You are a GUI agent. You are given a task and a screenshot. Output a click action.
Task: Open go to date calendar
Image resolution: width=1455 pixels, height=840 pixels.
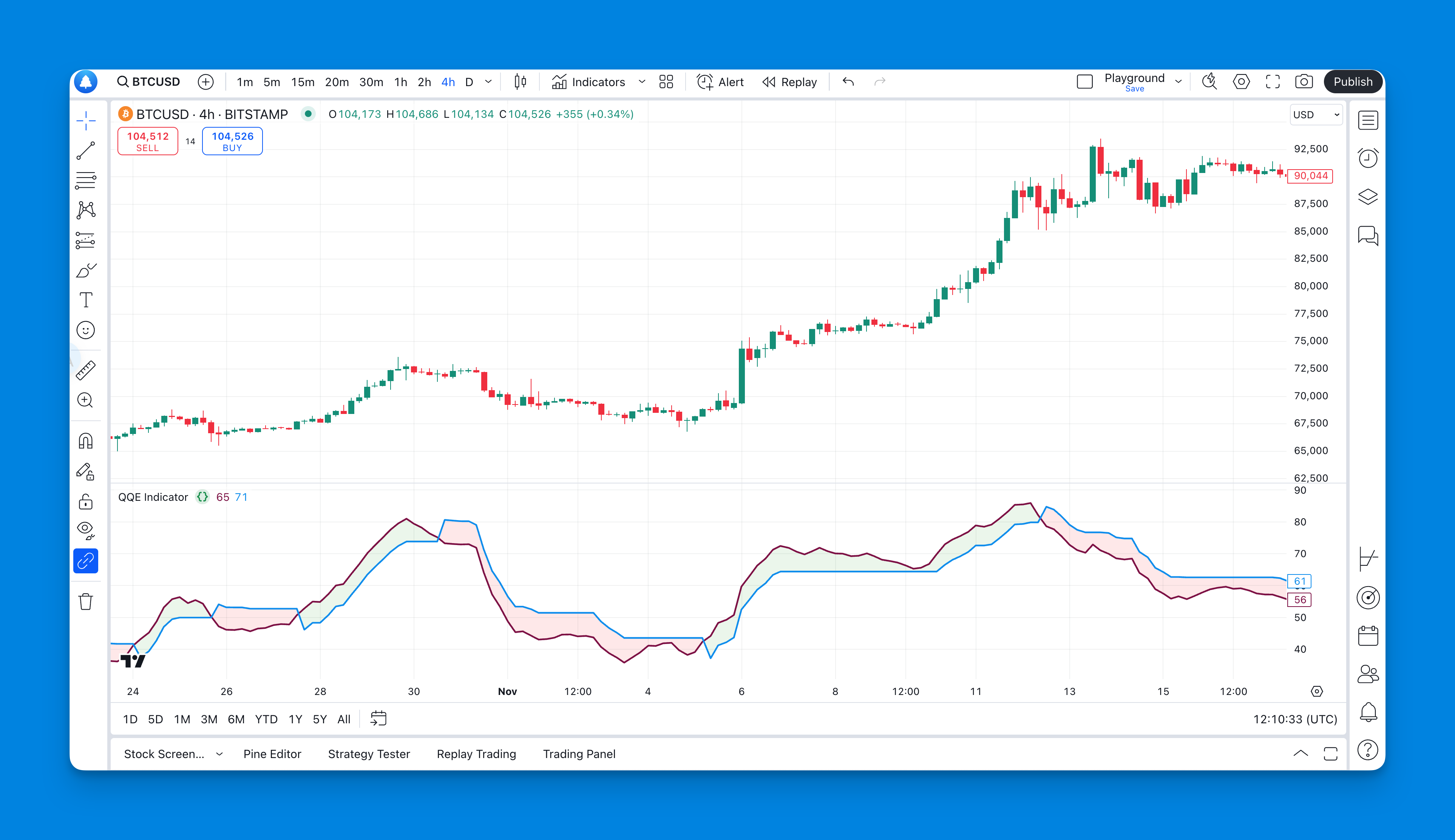pos(378,719)
